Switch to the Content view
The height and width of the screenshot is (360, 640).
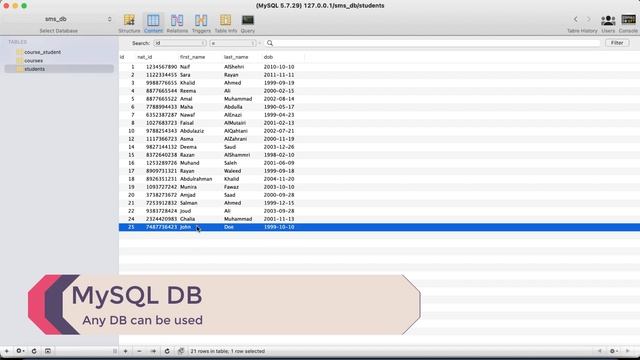coord(153,23)
